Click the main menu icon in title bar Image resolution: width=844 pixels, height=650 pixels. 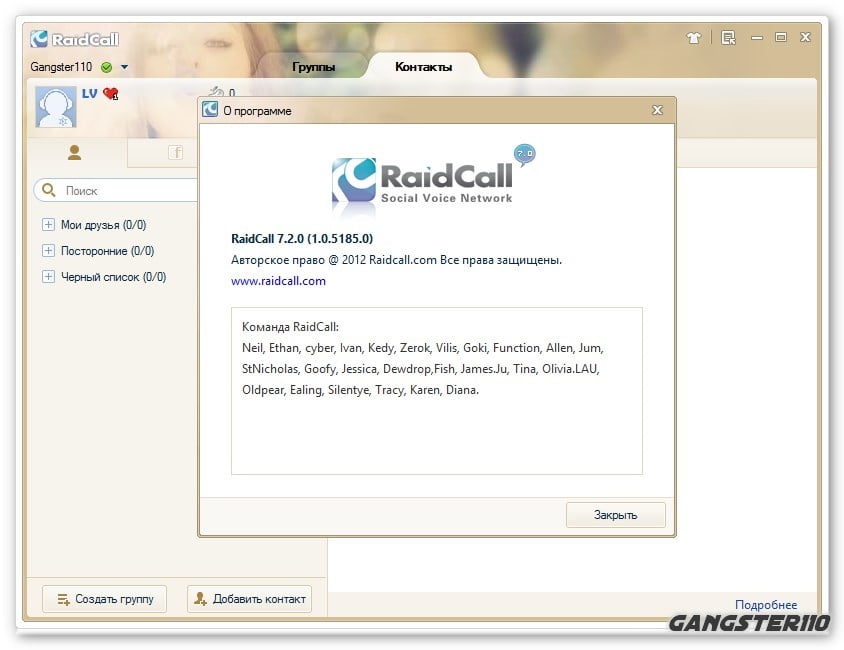tap(728, 38)
